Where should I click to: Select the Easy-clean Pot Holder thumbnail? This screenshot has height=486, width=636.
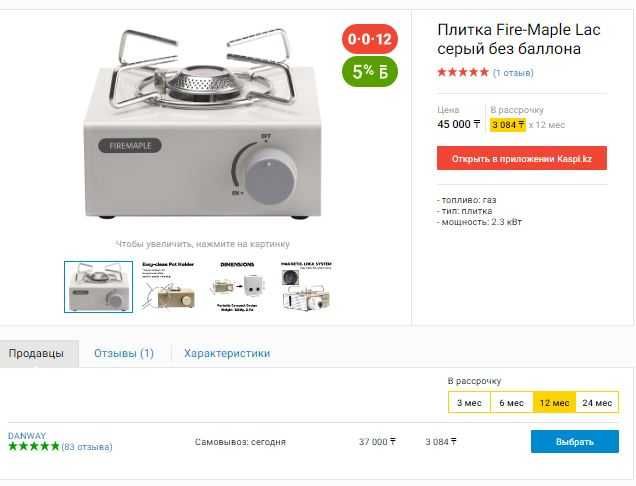tap(168, 287)
